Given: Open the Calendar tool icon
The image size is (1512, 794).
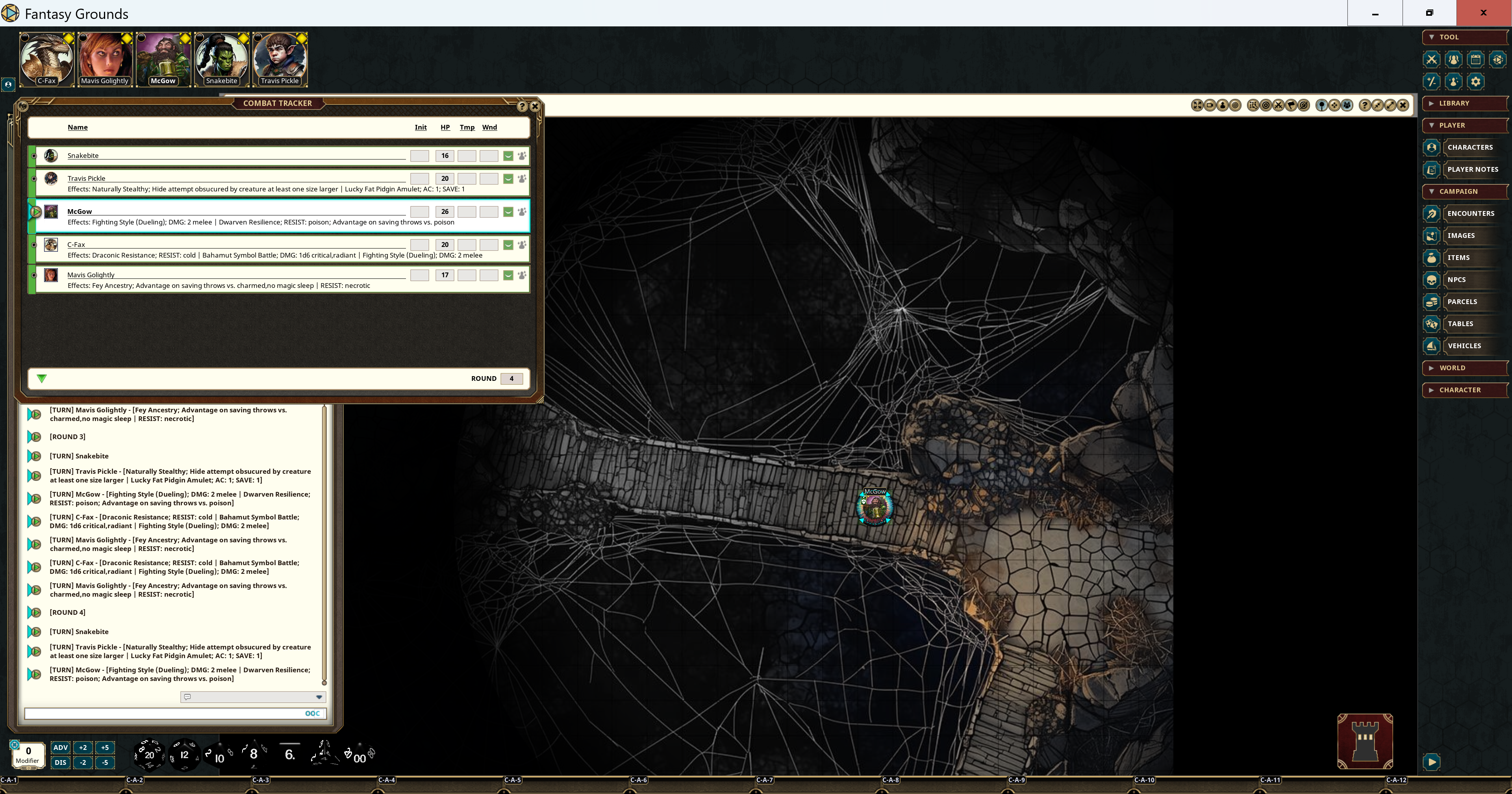Looking at the screenshot, I should [x=1476, y=59].
